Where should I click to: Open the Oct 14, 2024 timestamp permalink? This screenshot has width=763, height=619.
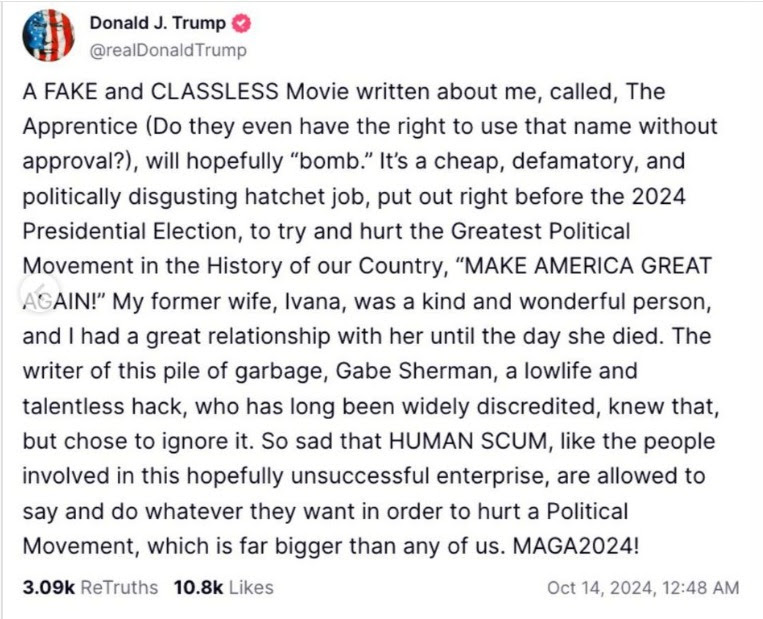point(643,587)
